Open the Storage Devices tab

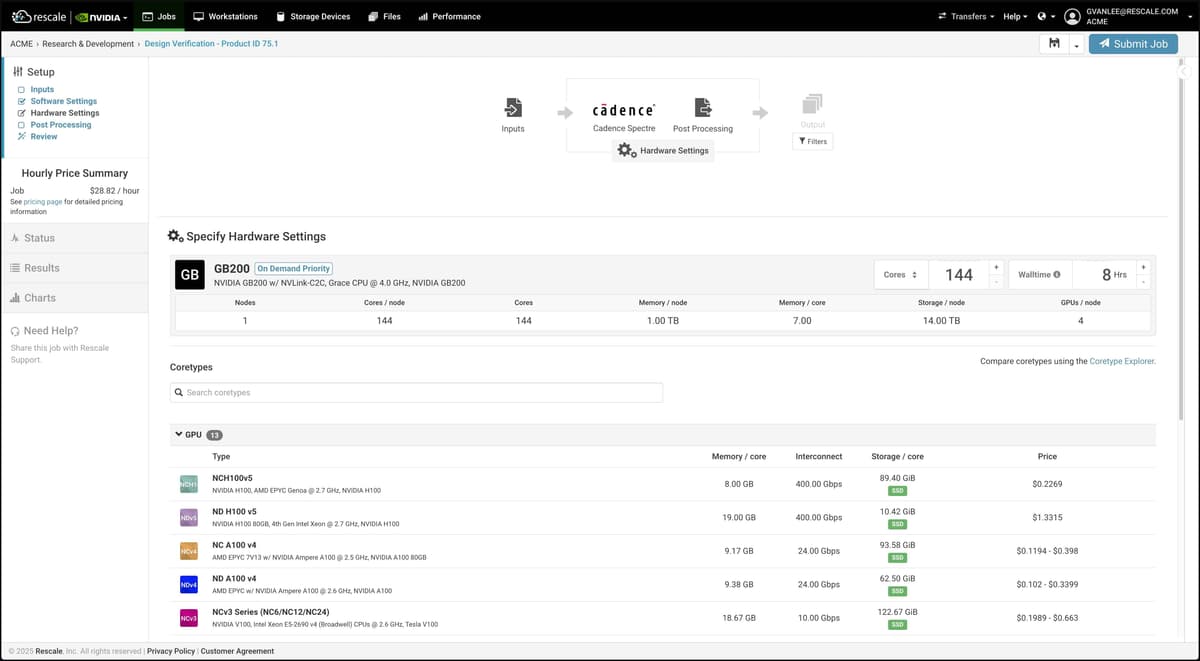(313, 17)
